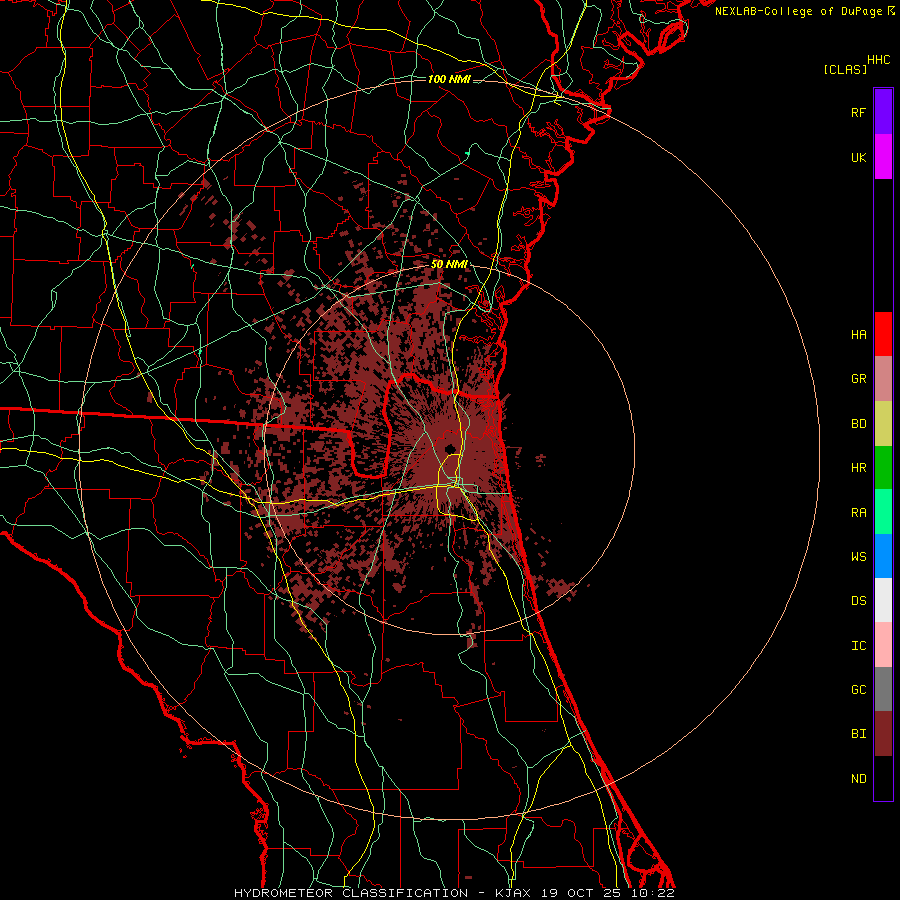The width and height of the screenshot is (900, 900).
Task: Click the IC light pink legend swatch
Action: [x=883, y=645]
